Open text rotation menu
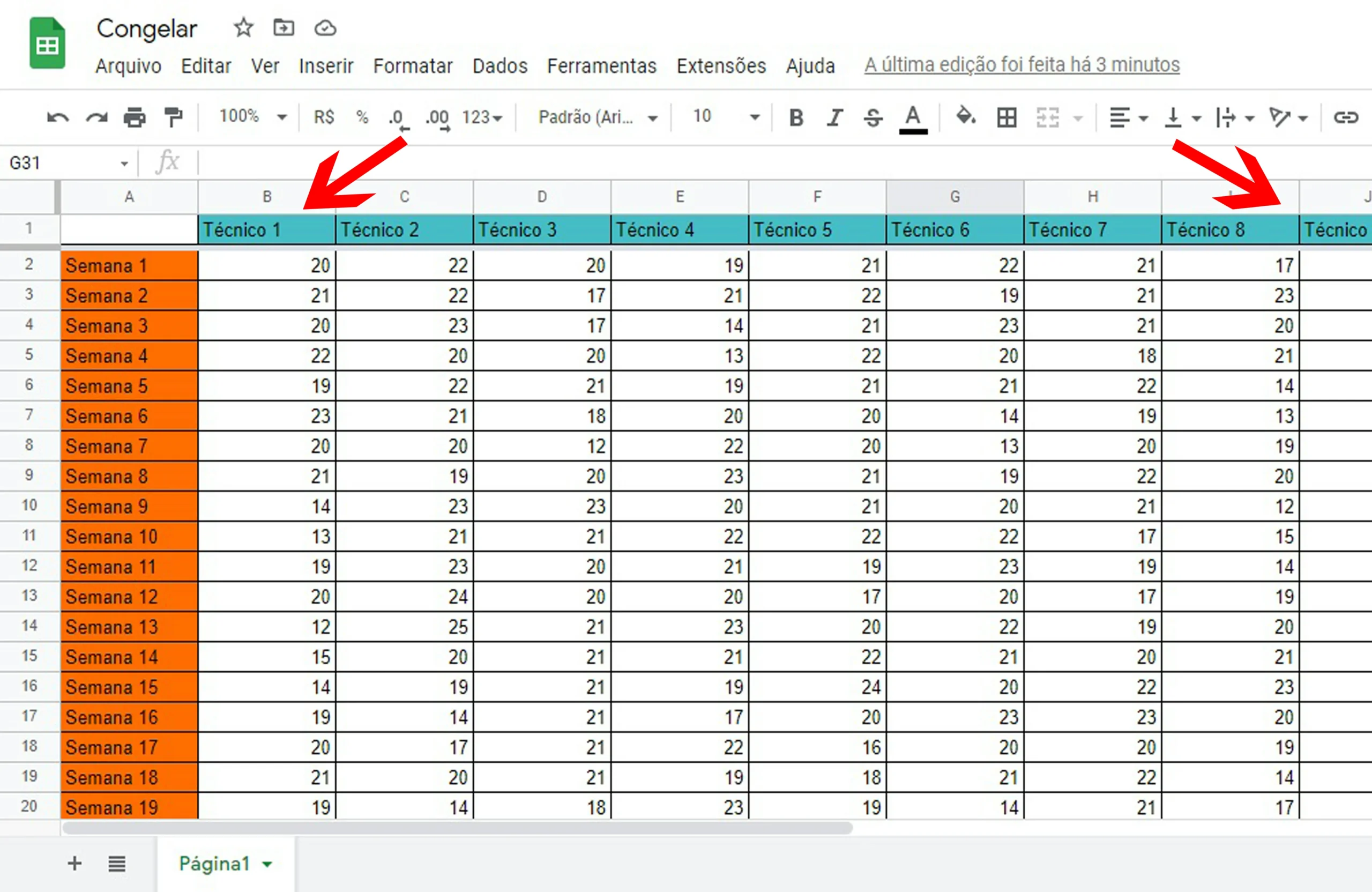Screen dimensions: 1372x892 [1288, 117]
